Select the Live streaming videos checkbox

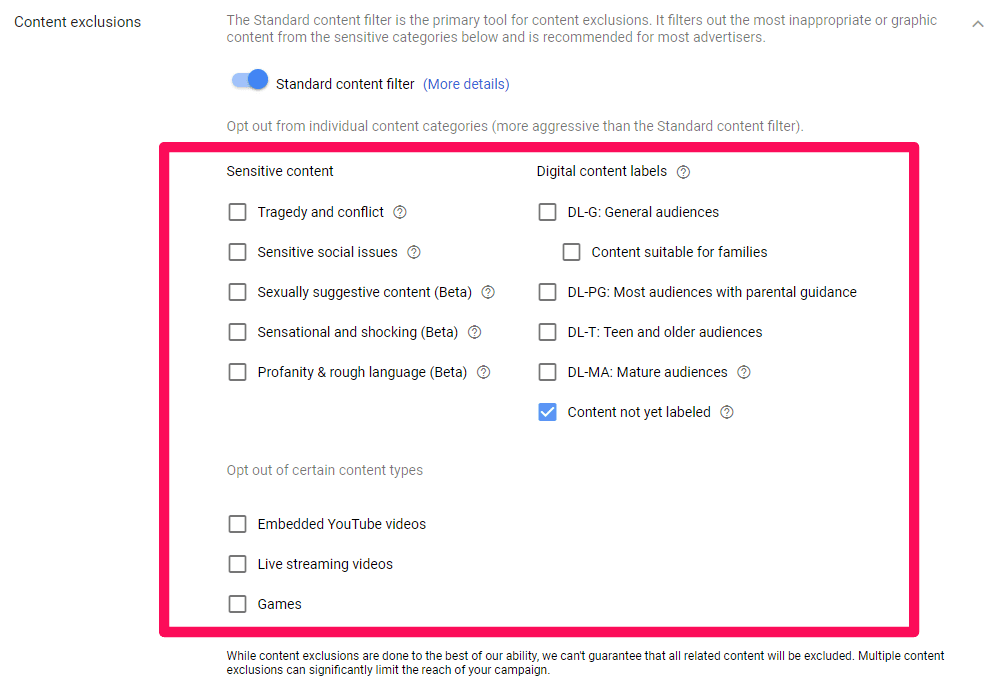[x=237, y=564]
